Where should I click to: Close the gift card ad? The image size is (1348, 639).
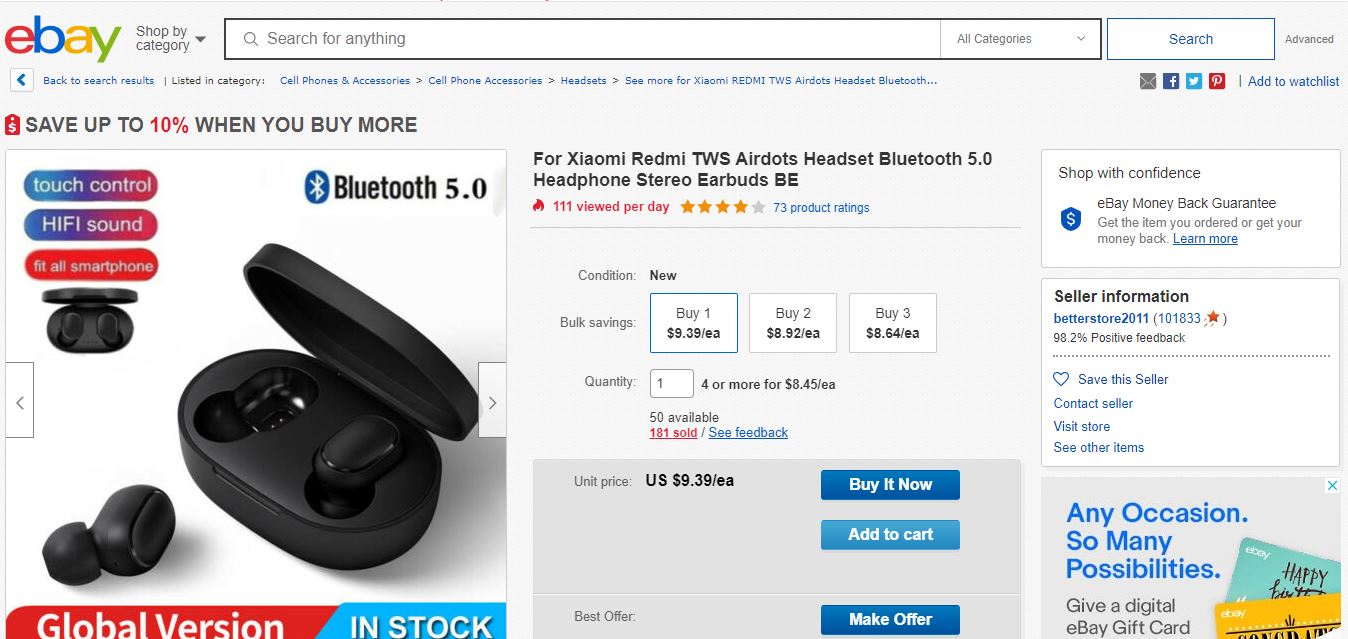1332,486
